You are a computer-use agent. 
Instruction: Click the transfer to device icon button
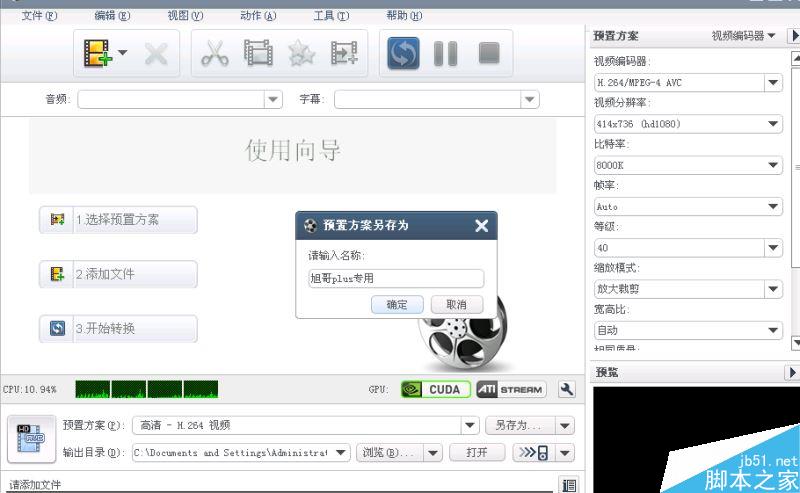pyautogui.click(x=534, y=453)
